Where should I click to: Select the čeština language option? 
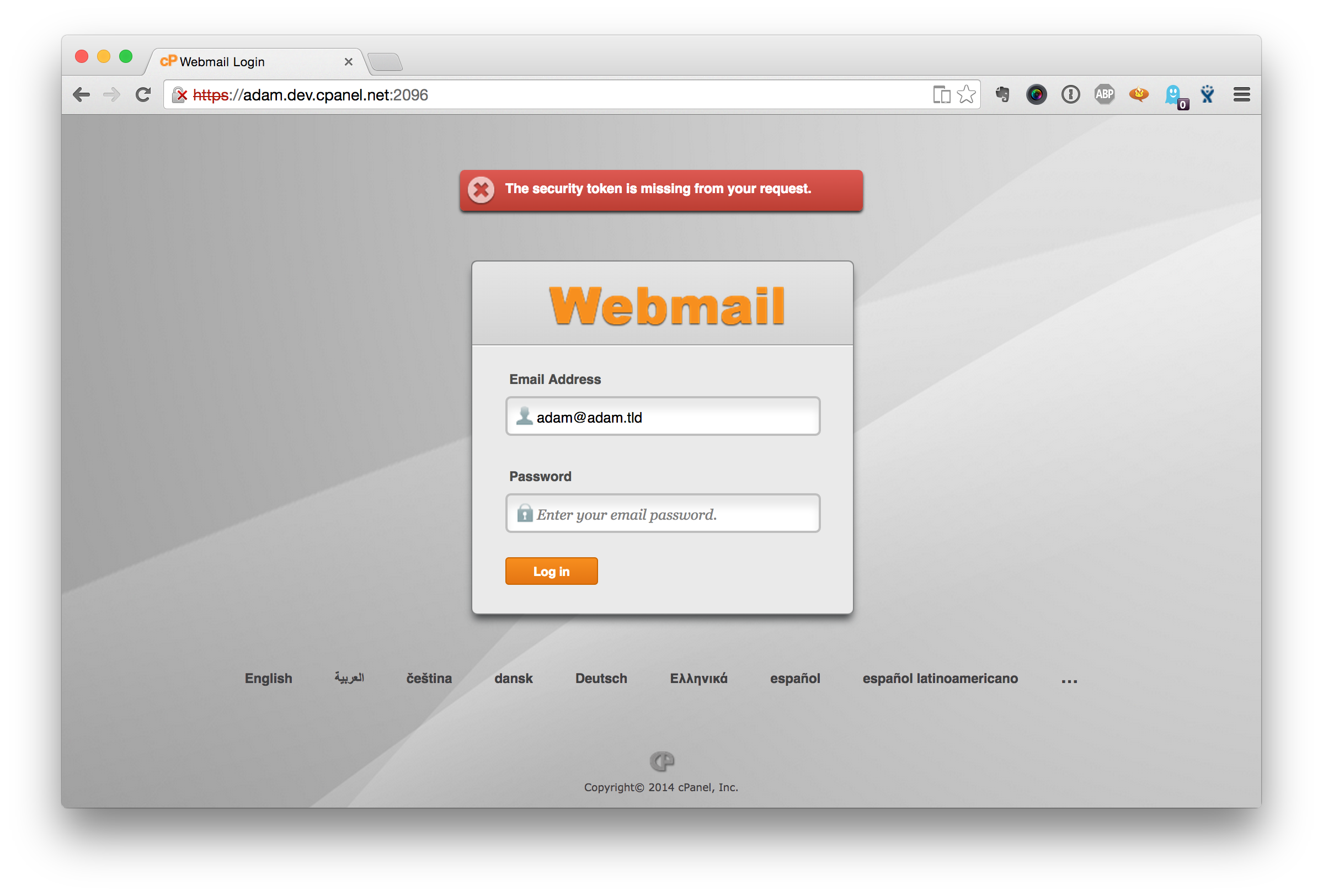428,679
